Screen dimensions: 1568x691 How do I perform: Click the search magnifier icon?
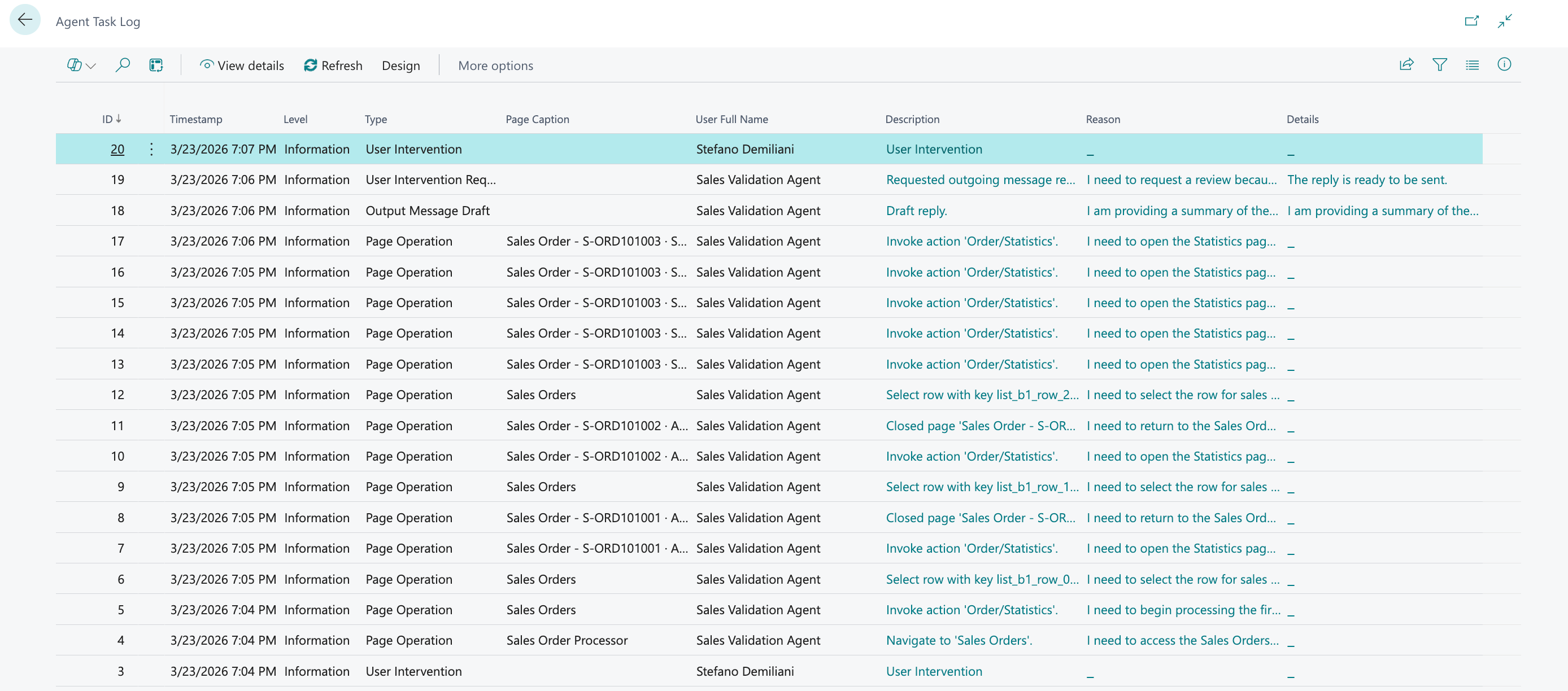[x=123, y=64]
